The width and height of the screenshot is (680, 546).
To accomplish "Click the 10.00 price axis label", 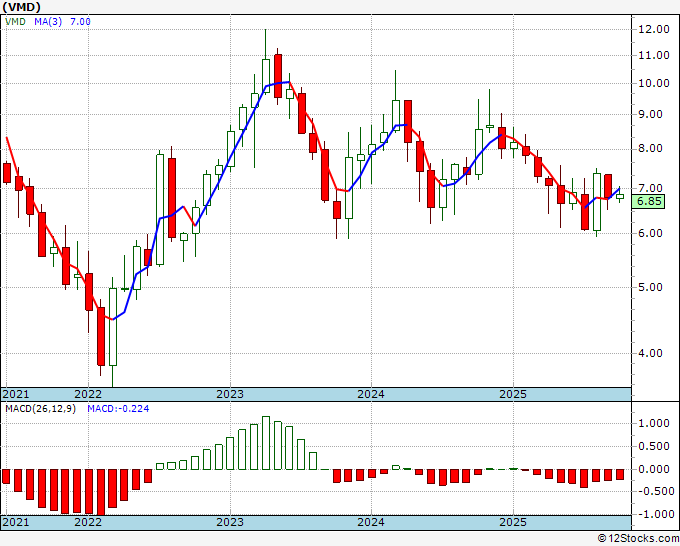I will tap(654, 83).
